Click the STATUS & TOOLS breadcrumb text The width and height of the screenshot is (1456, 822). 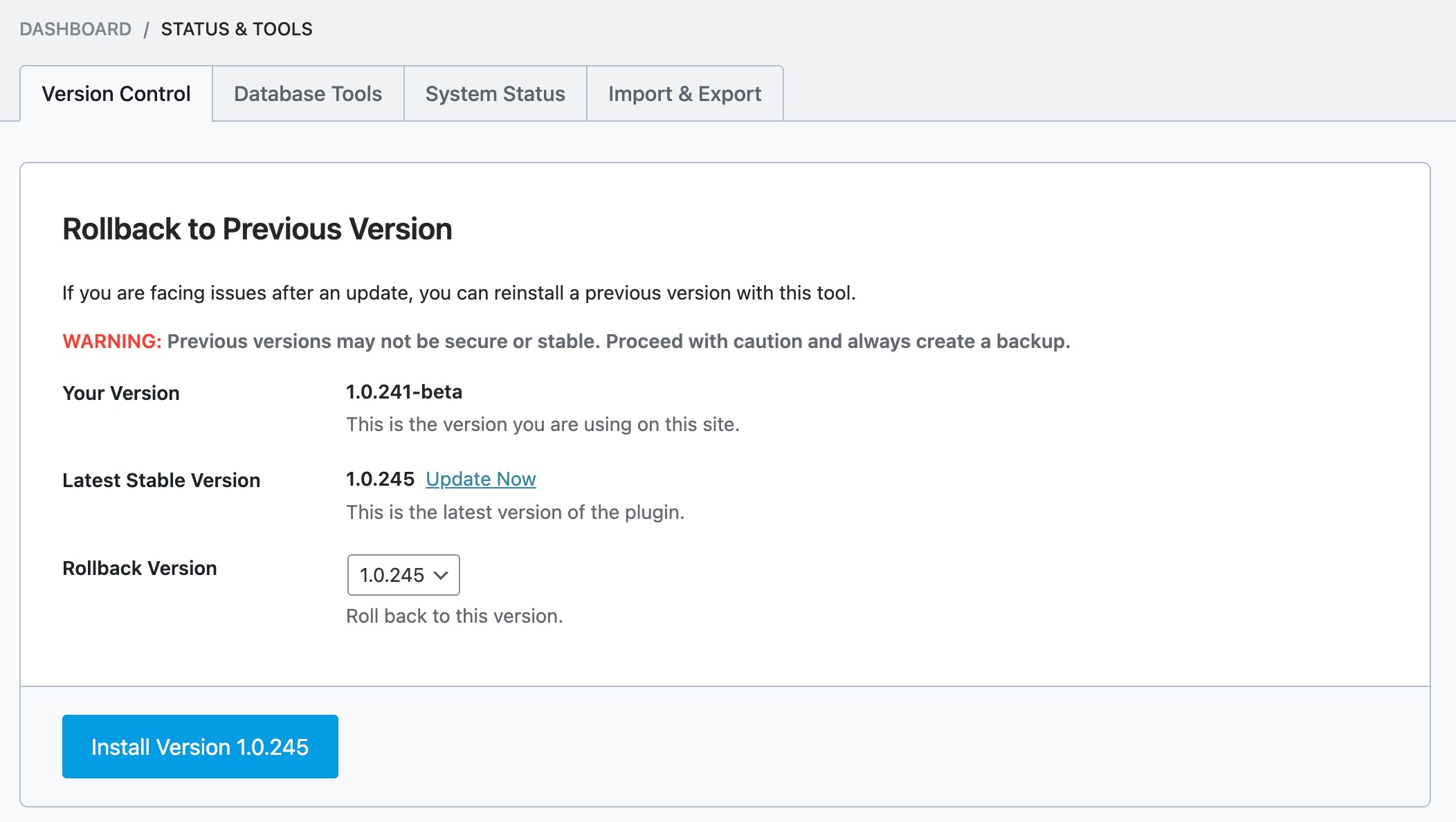point(237,29)
